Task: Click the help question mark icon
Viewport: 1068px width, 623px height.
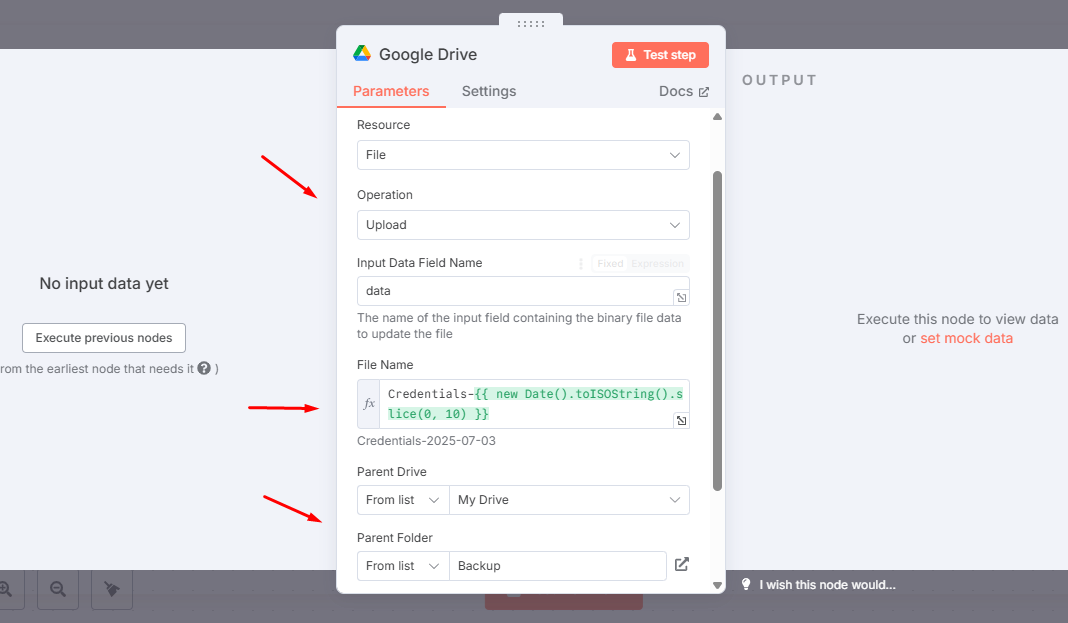Action: 204,368
